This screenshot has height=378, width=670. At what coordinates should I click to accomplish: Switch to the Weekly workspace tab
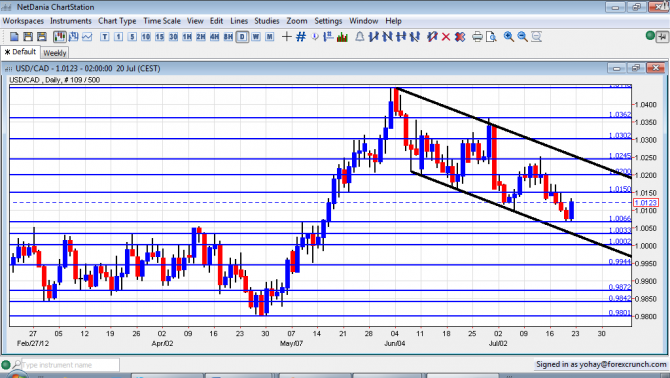[x=55, y=53]
